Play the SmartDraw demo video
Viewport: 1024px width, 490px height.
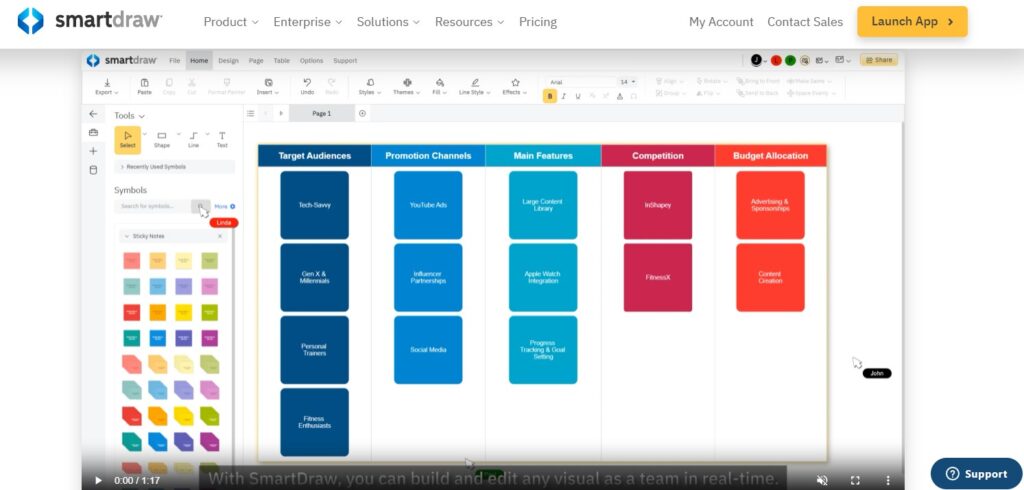click(98, 480)
